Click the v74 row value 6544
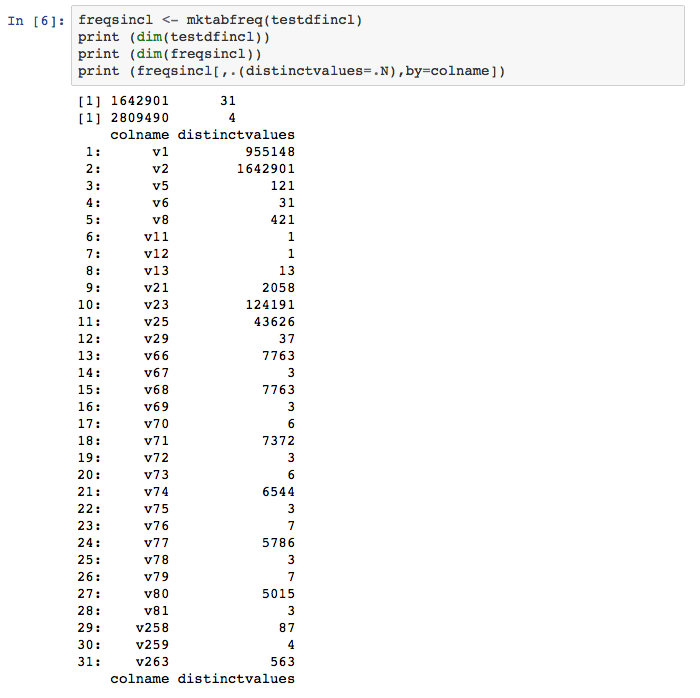The image size is (700, 698). pos(278,491)
